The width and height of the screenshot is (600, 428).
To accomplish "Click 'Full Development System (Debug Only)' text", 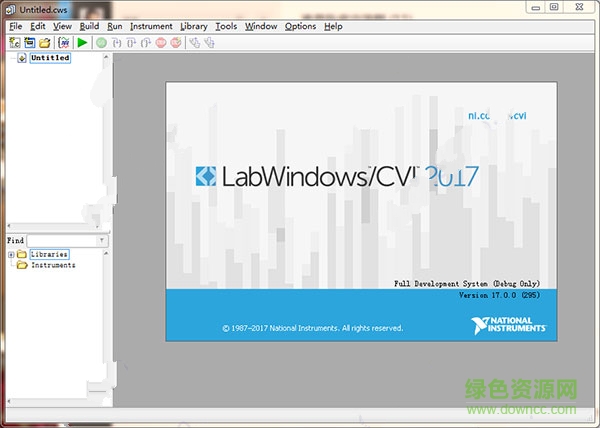I will pyautogui.click(x=467, y=284).
